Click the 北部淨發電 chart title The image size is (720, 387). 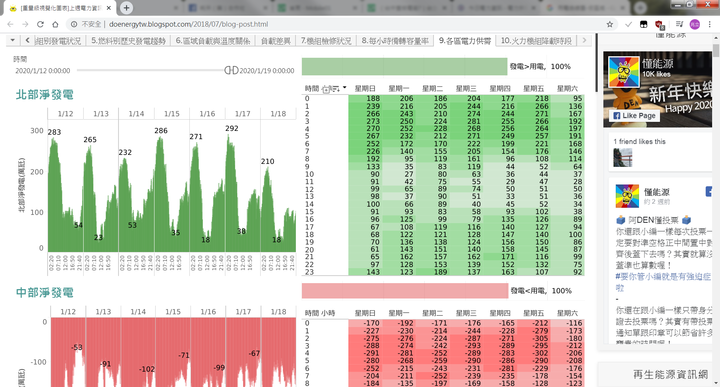point(45,95)
